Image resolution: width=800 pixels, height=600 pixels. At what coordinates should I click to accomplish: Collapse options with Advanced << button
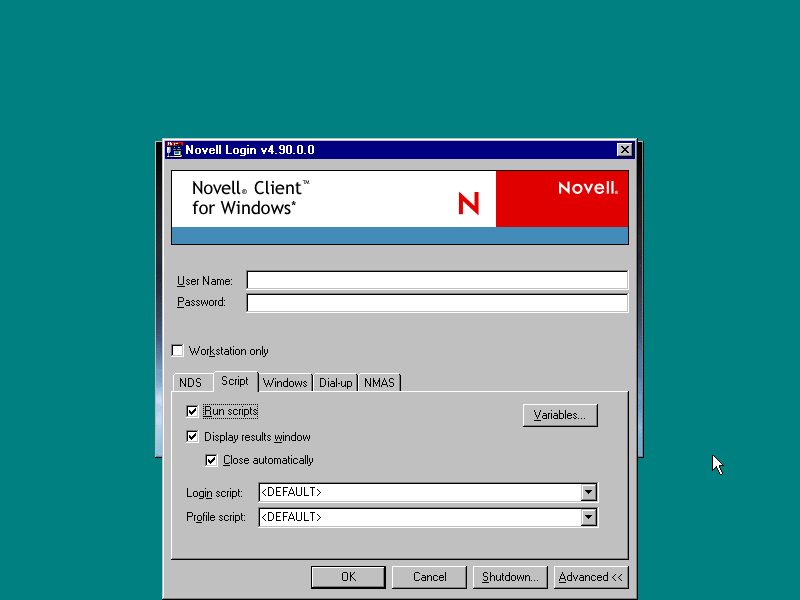point(591,577)
